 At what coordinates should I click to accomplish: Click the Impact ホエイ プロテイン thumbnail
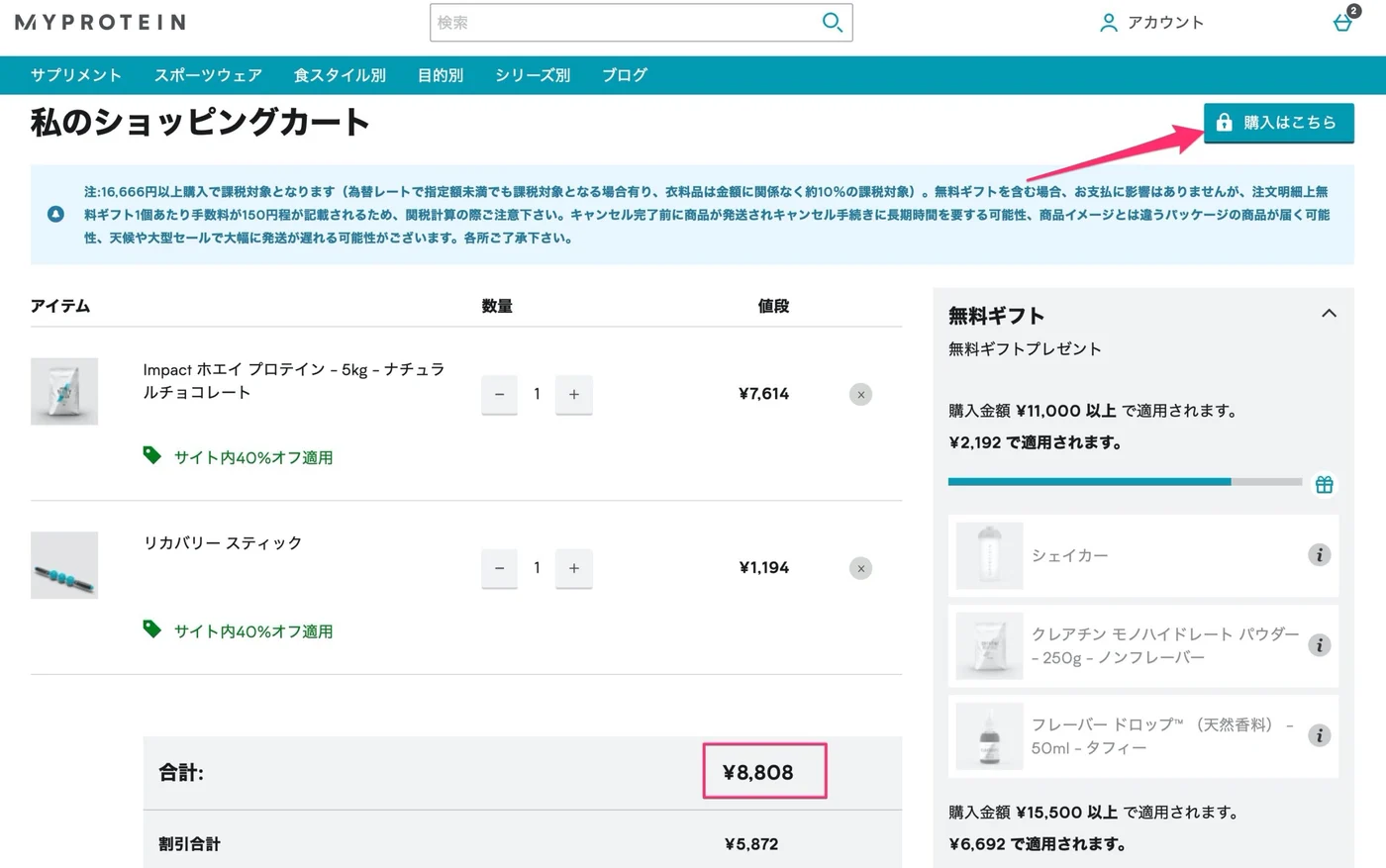click(64, 391)
